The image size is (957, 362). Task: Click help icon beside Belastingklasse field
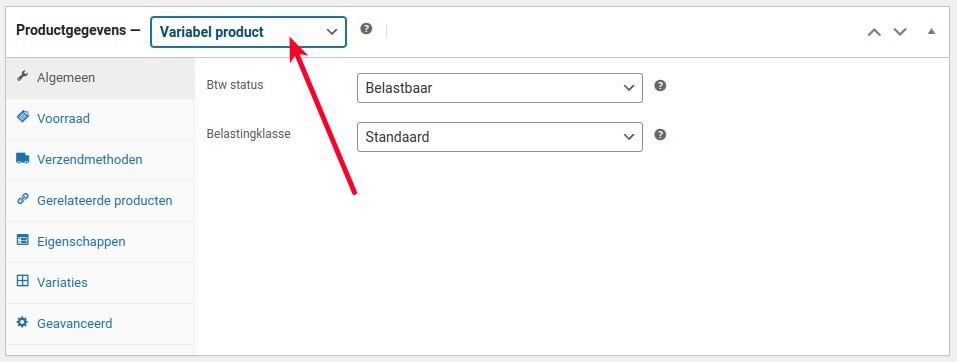click(x=660, y=134)
